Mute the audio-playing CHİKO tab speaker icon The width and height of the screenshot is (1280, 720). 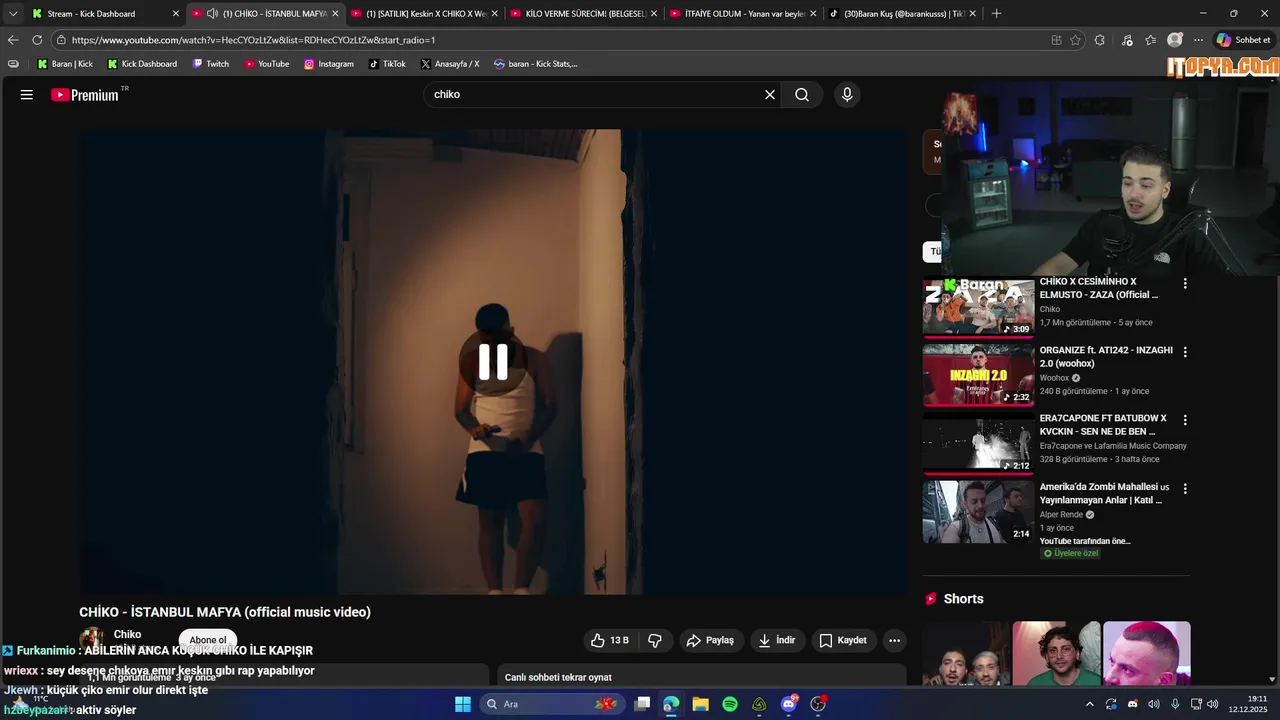coord(212,13)
